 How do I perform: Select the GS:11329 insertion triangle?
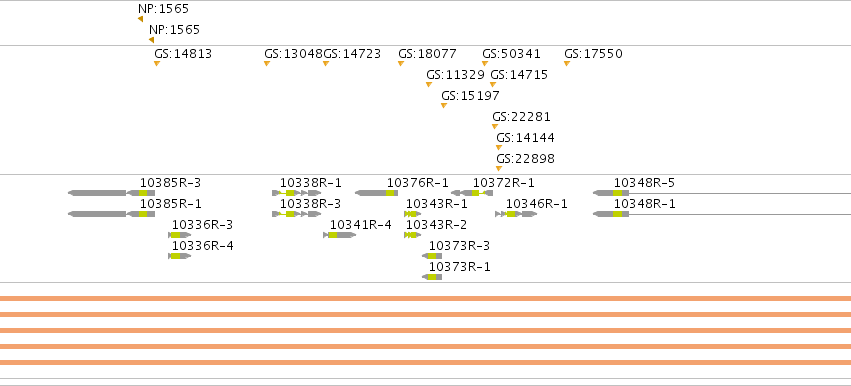click(x=429, y=85)
